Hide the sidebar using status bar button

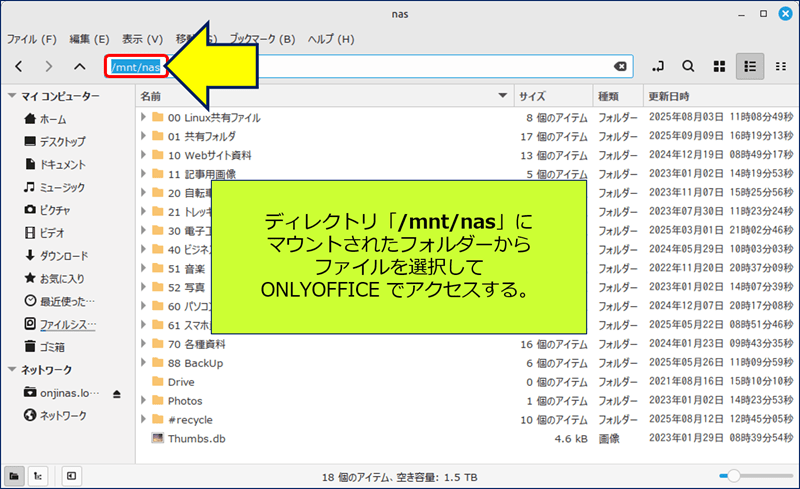coord(72,475)
